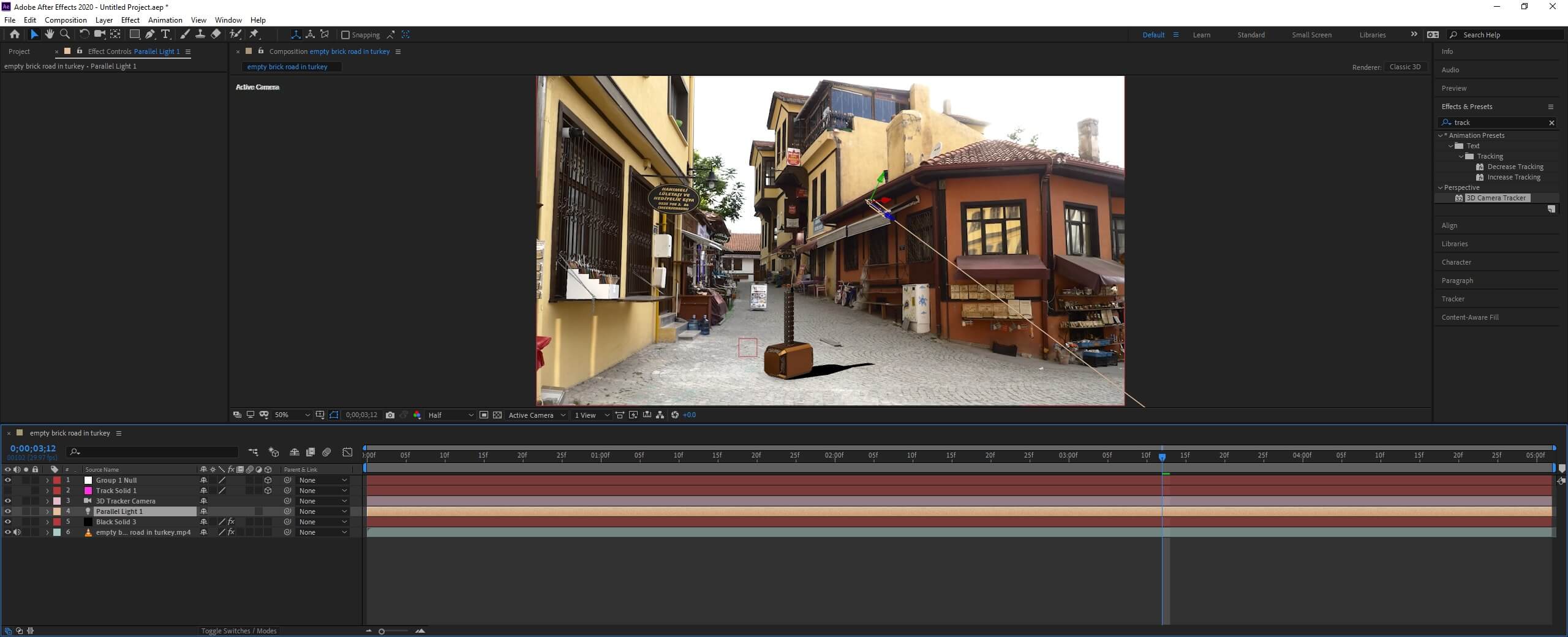Open the magnification 50% dropdown
The image size is (1568, 637).
[x=292, y=415]
